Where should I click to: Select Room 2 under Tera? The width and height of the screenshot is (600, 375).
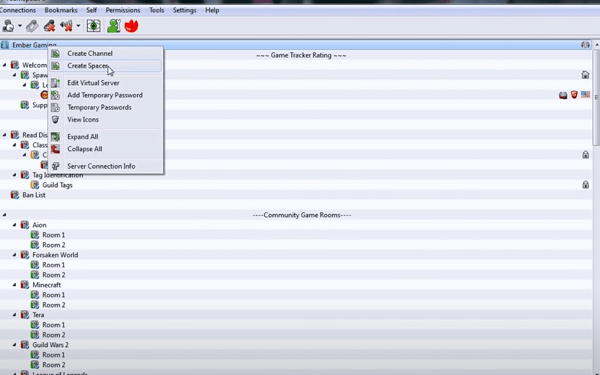pos(54,335)
